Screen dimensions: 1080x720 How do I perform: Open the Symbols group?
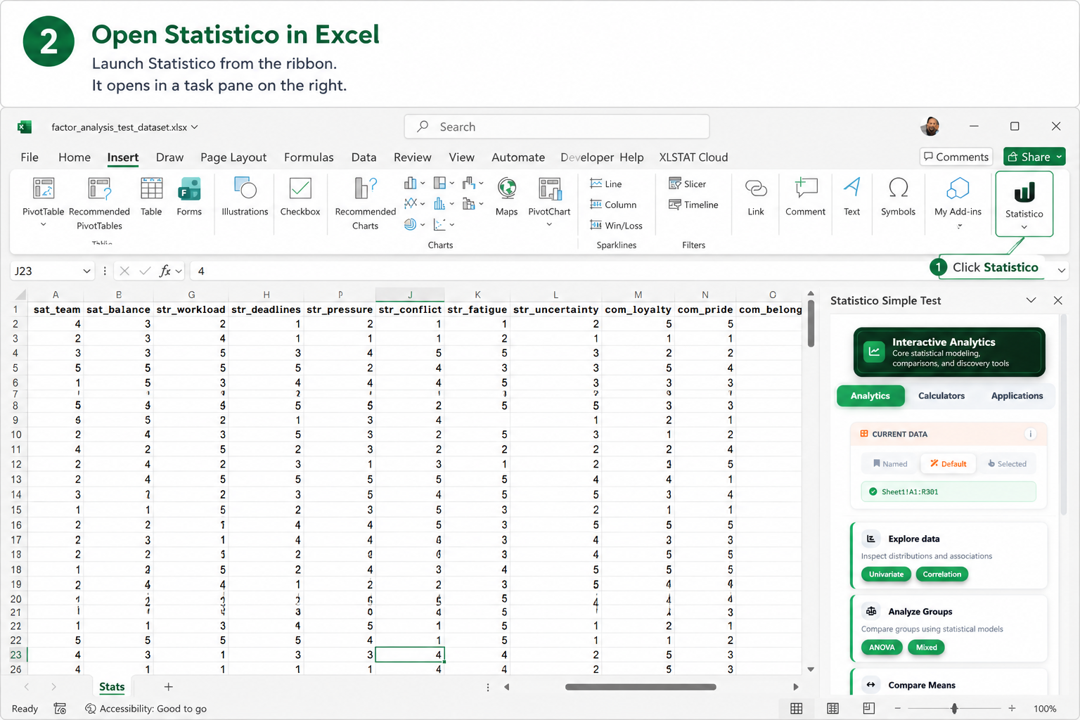tap(898, 197)
